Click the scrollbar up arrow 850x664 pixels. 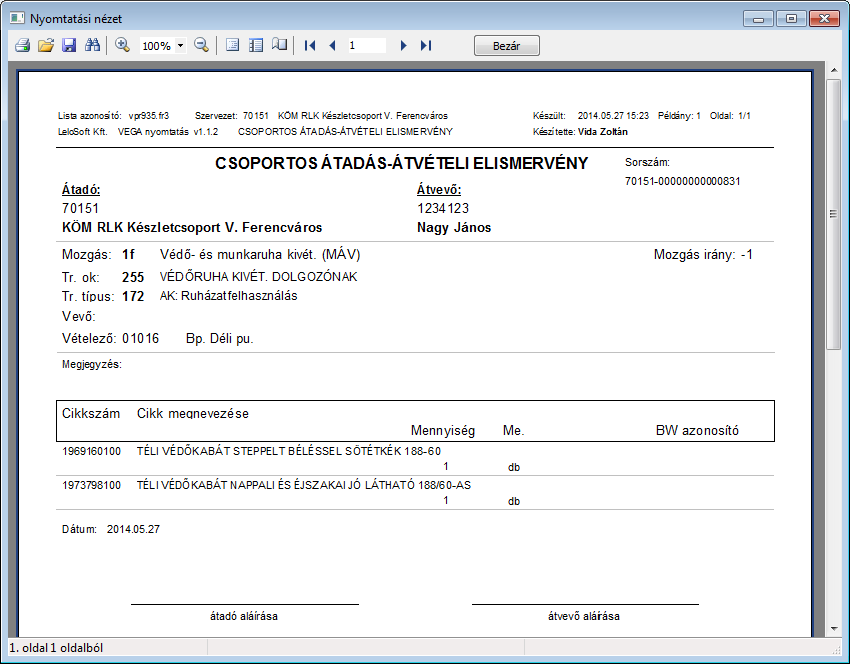(x=834, y=70)
